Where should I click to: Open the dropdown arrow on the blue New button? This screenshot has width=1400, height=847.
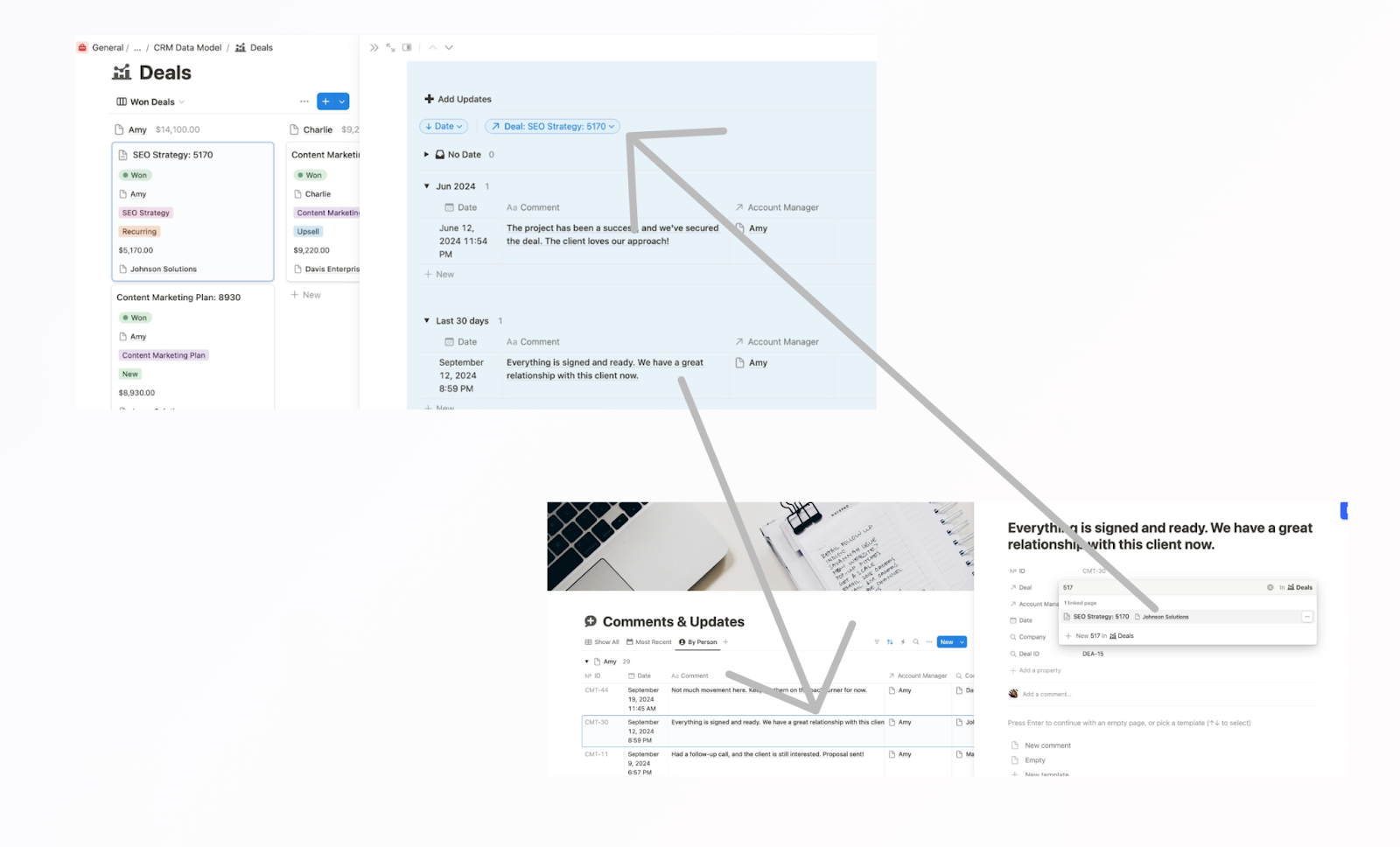pos(962,642)
